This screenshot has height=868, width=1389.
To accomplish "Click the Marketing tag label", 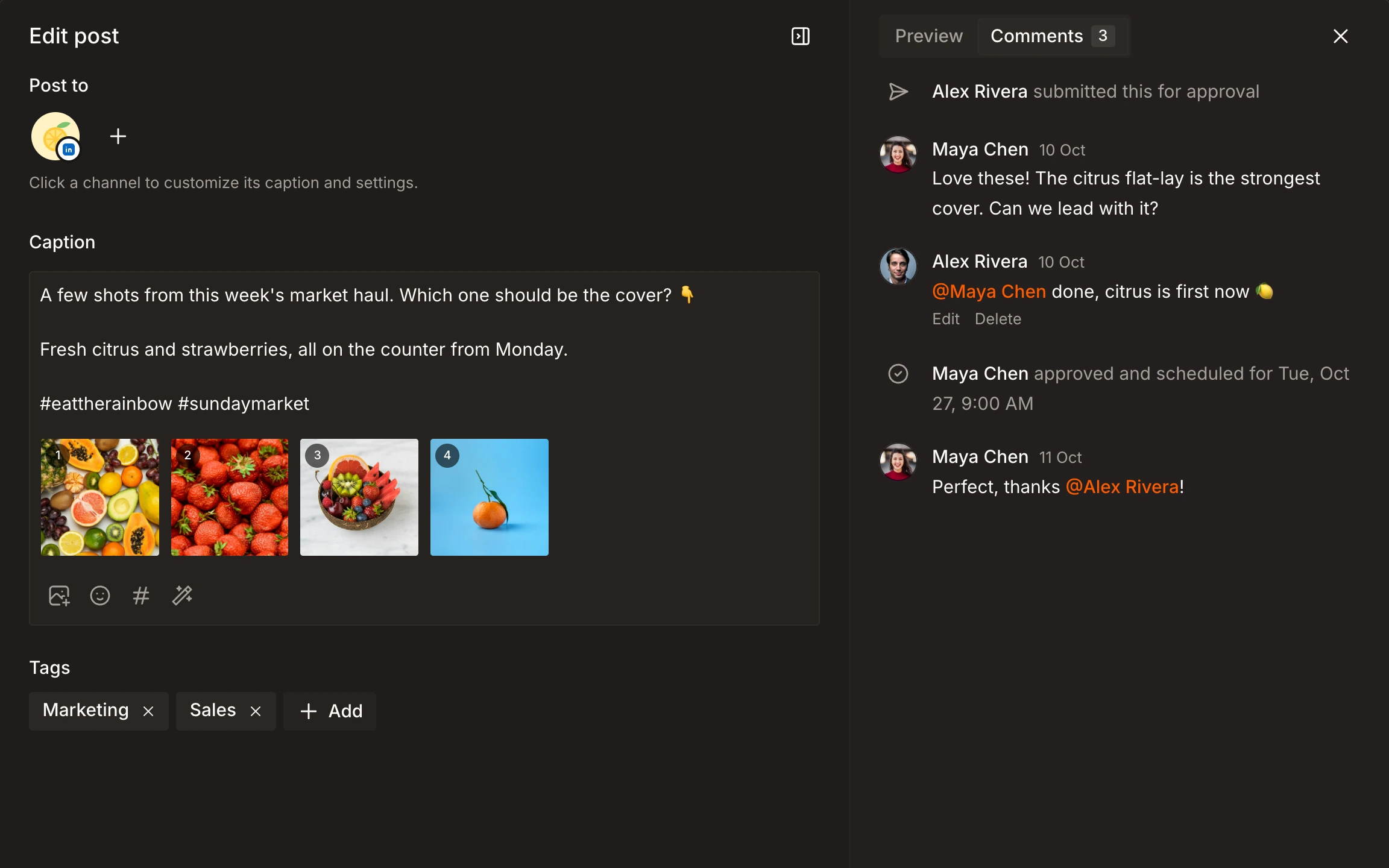I will click(86, 710).
